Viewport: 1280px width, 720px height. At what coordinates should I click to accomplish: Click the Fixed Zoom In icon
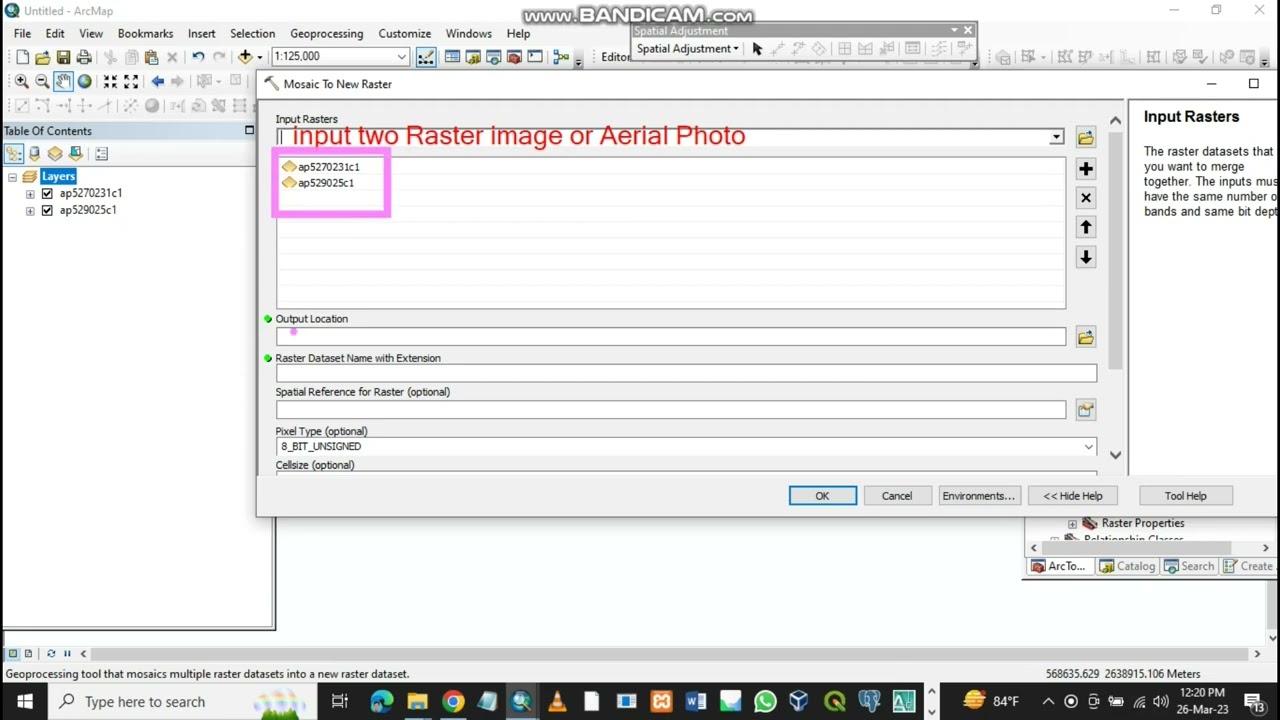coord(110,81)
